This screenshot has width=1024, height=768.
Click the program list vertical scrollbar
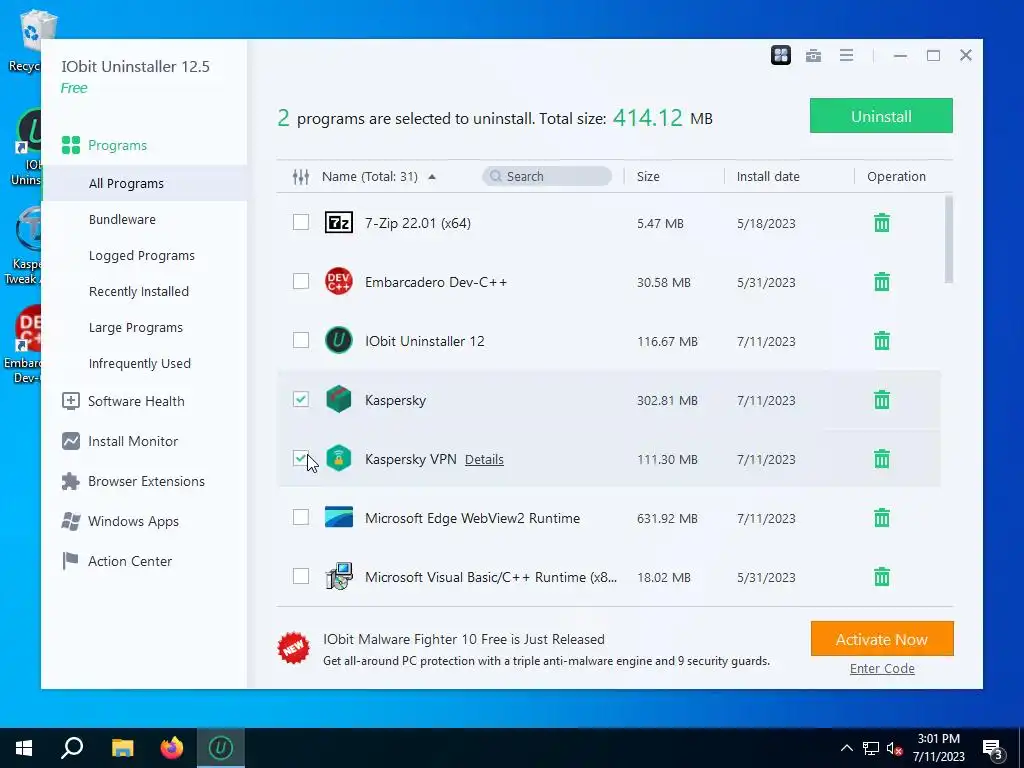pyautogui.click(x=948, y=239)
